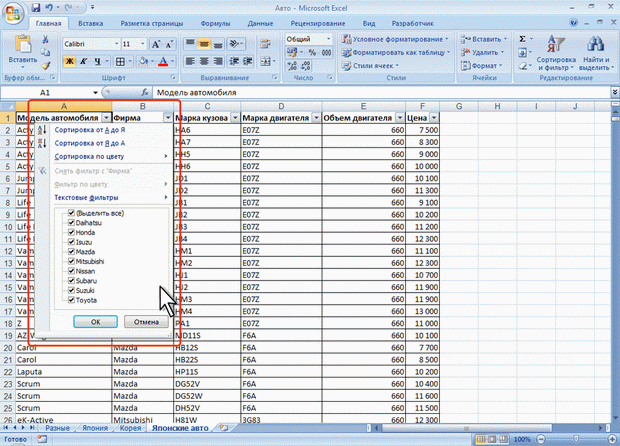Image resolution: width=620 pixels, height=446 pixels.
Task: Save the workbook via quick access
Action: pyautogui.click(x=36, y=8)
